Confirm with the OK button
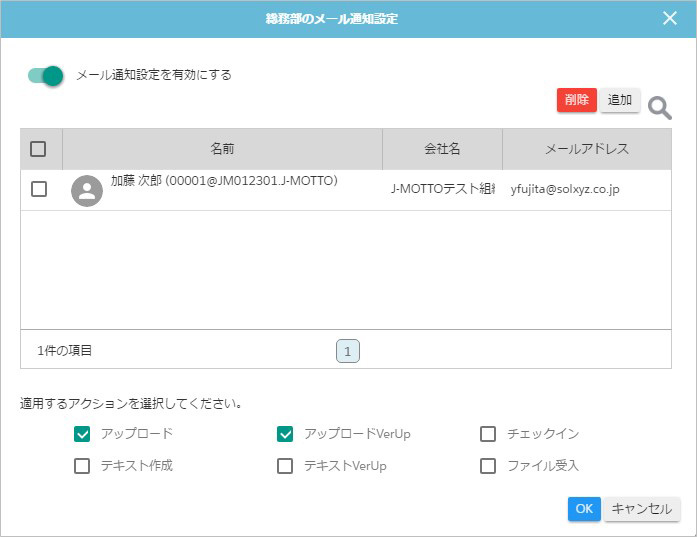 pos(584,509)
